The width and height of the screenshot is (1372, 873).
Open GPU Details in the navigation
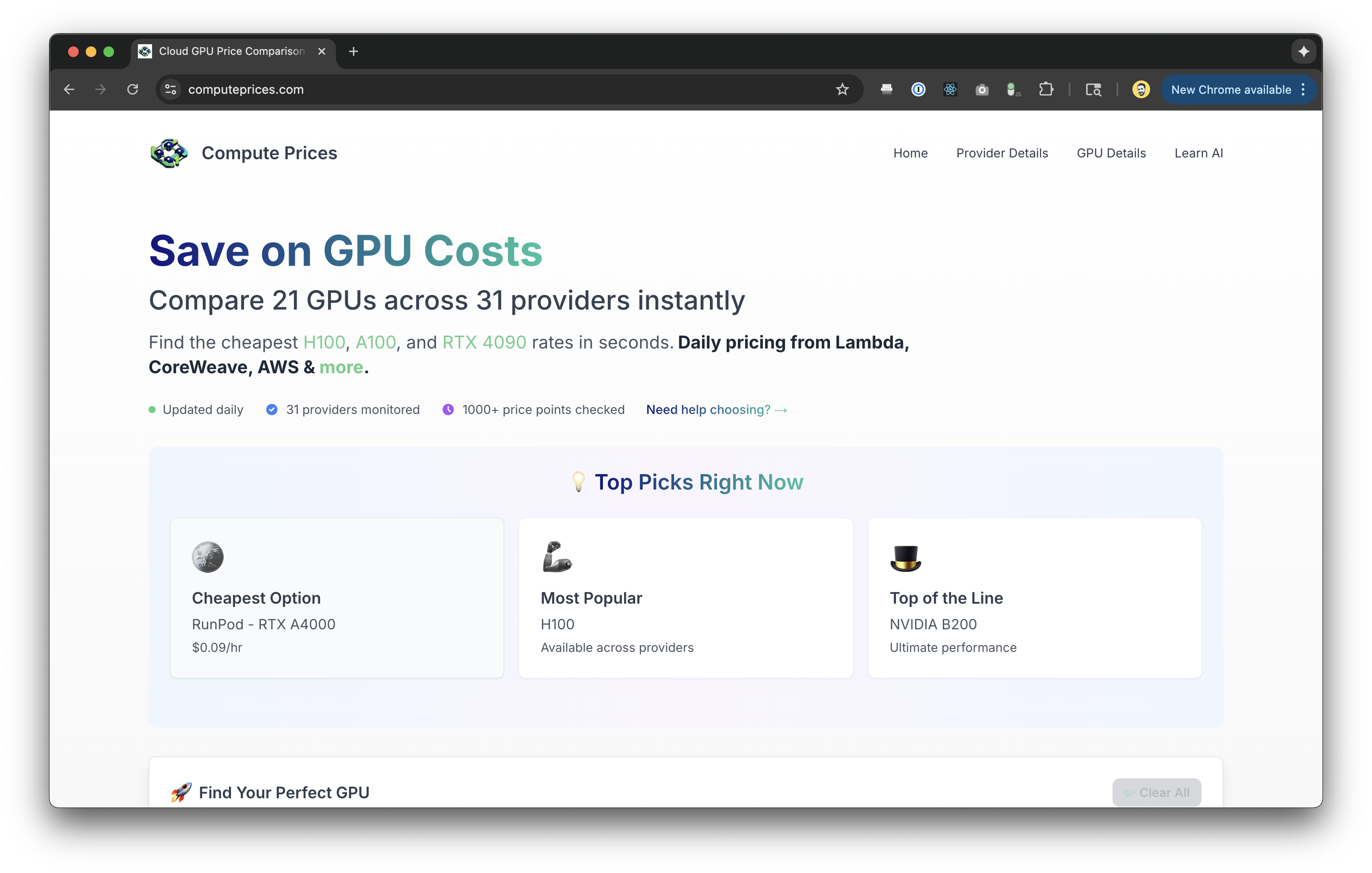click(1111, 153)
